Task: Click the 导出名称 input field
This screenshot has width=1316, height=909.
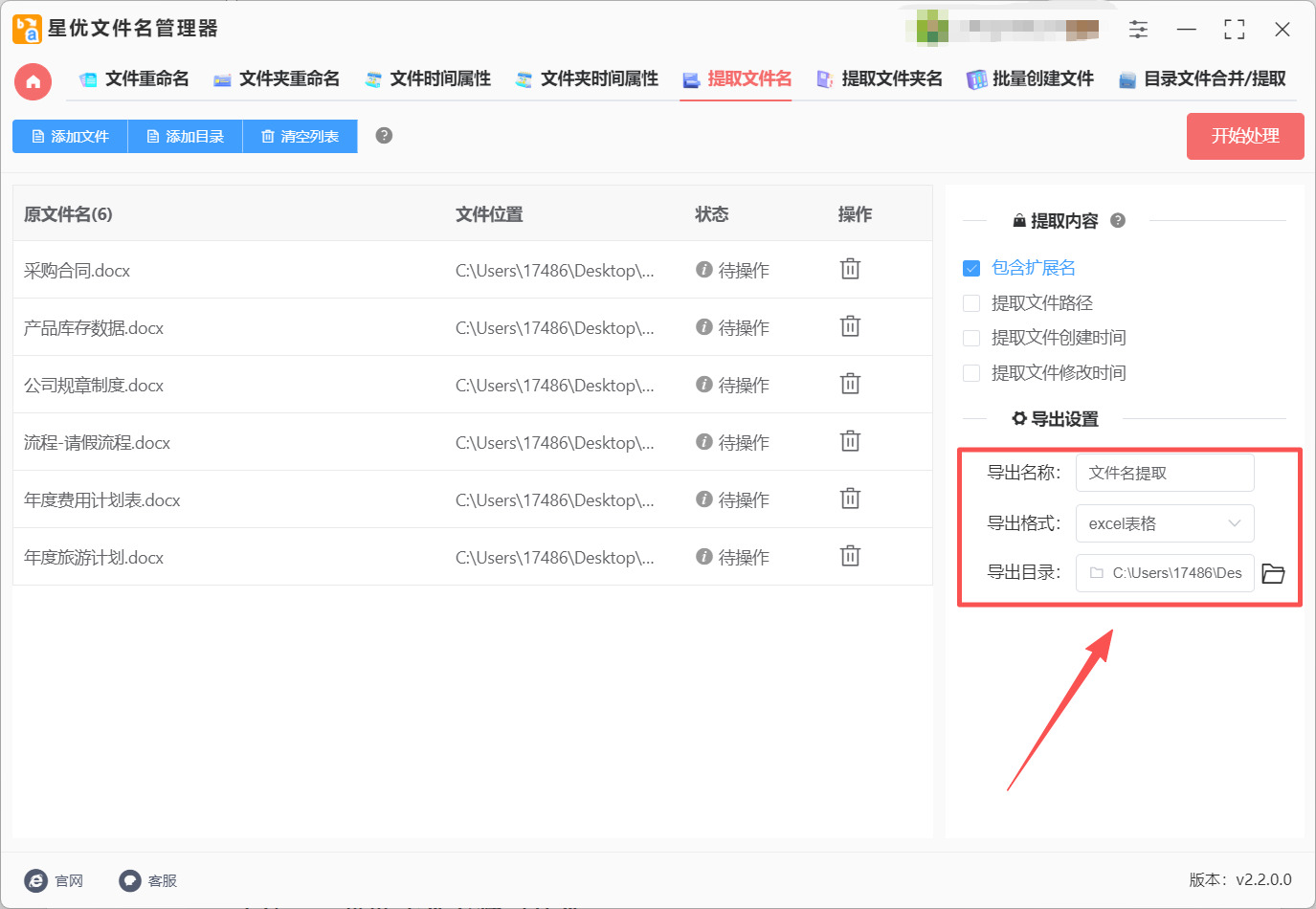Action: tap(1165, 473)
